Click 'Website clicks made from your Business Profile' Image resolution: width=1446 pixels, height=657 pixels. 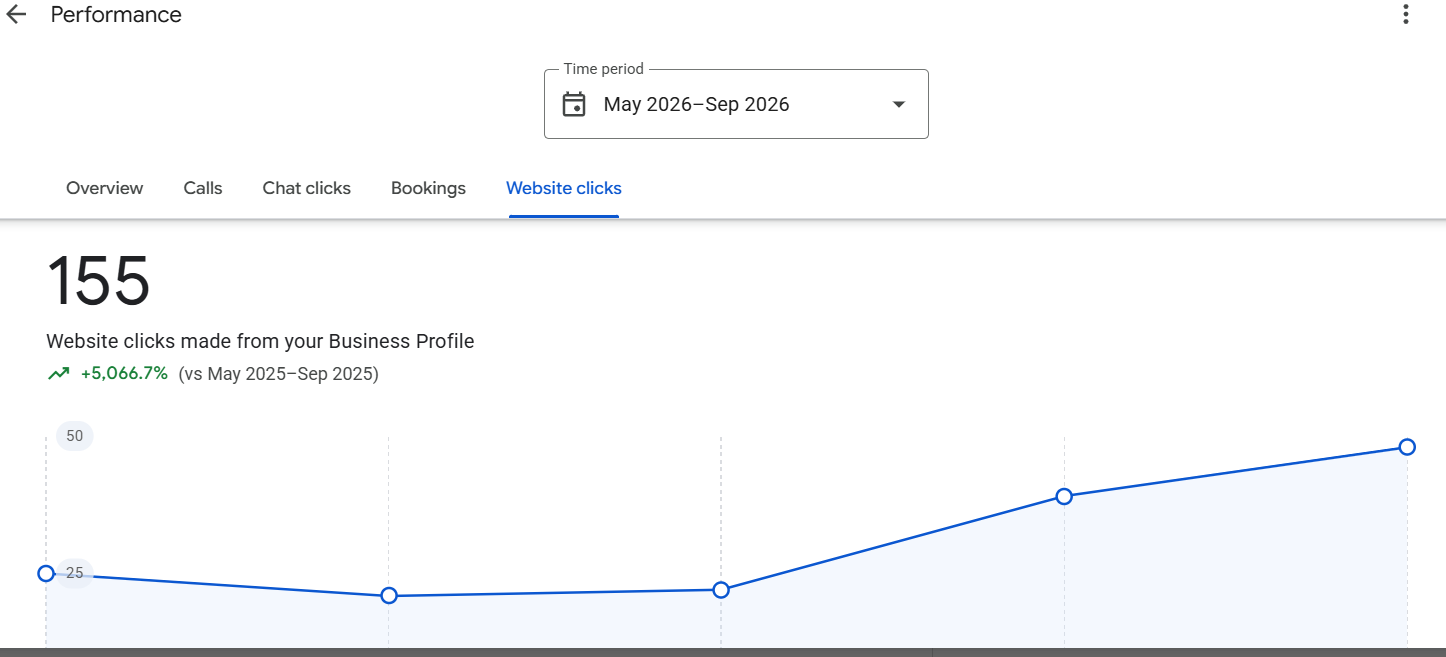[260, 341]
